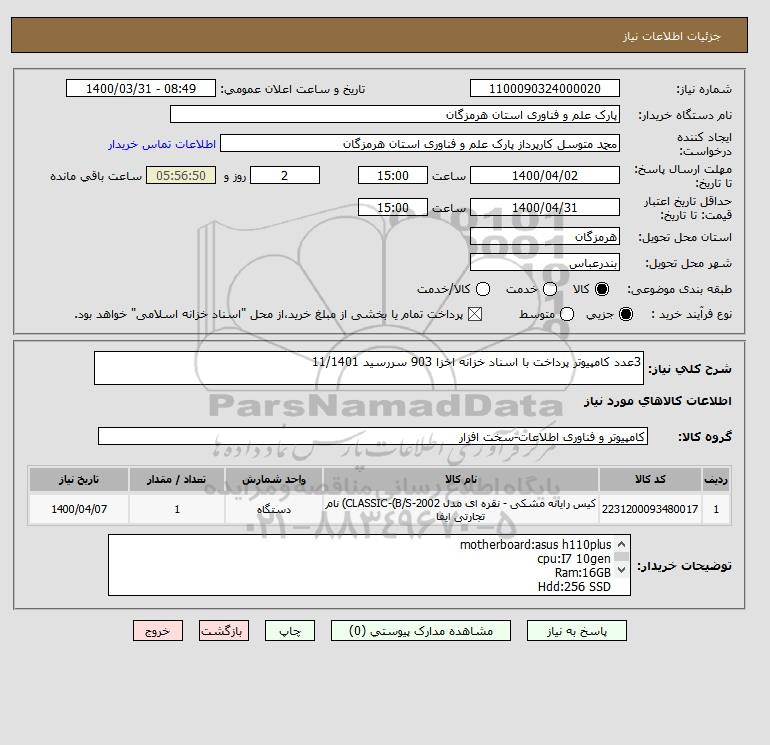Select the خدمت radio button
Screen dimensions: 770x745
(x=550, y=289)
